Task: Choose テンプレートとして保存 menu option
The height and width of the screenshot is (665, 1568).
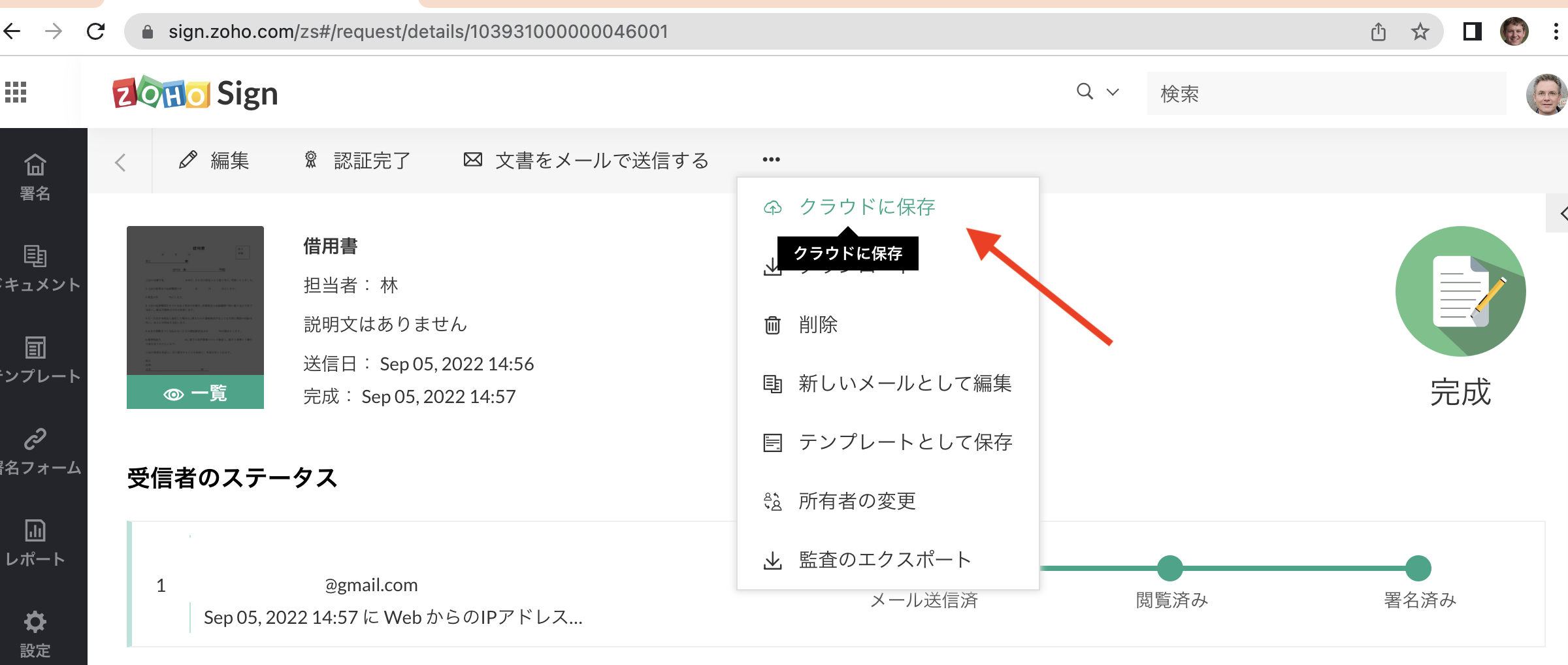Action: click(x=905, y=442)
